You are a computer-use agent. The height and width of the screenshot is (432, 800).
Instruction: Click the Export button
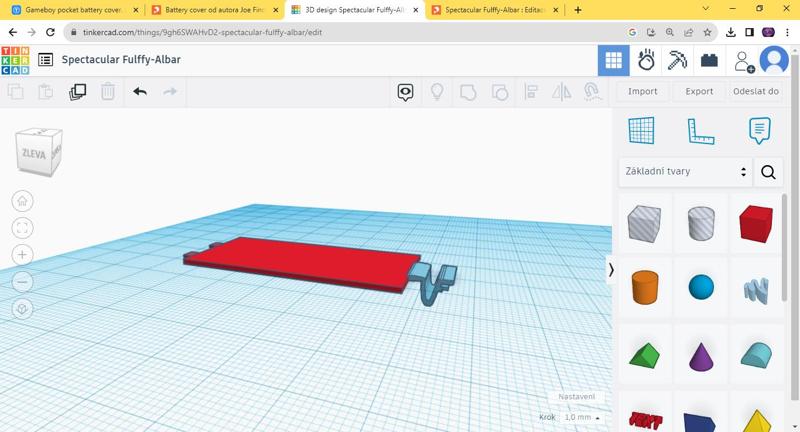699,91
